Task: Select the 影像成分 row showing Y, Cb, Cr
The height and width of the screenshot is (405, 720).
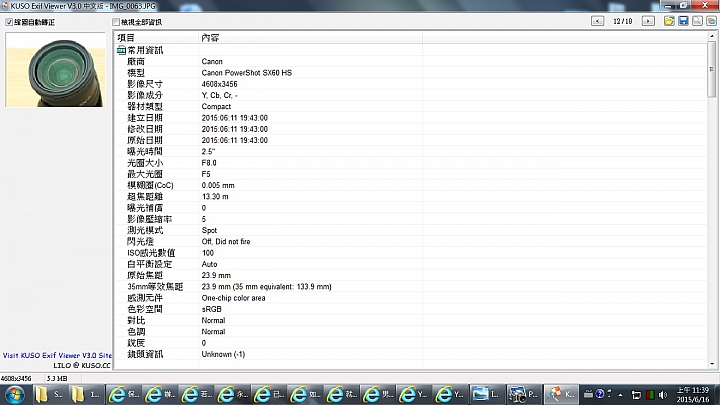Action: click(x=411, y=95)
